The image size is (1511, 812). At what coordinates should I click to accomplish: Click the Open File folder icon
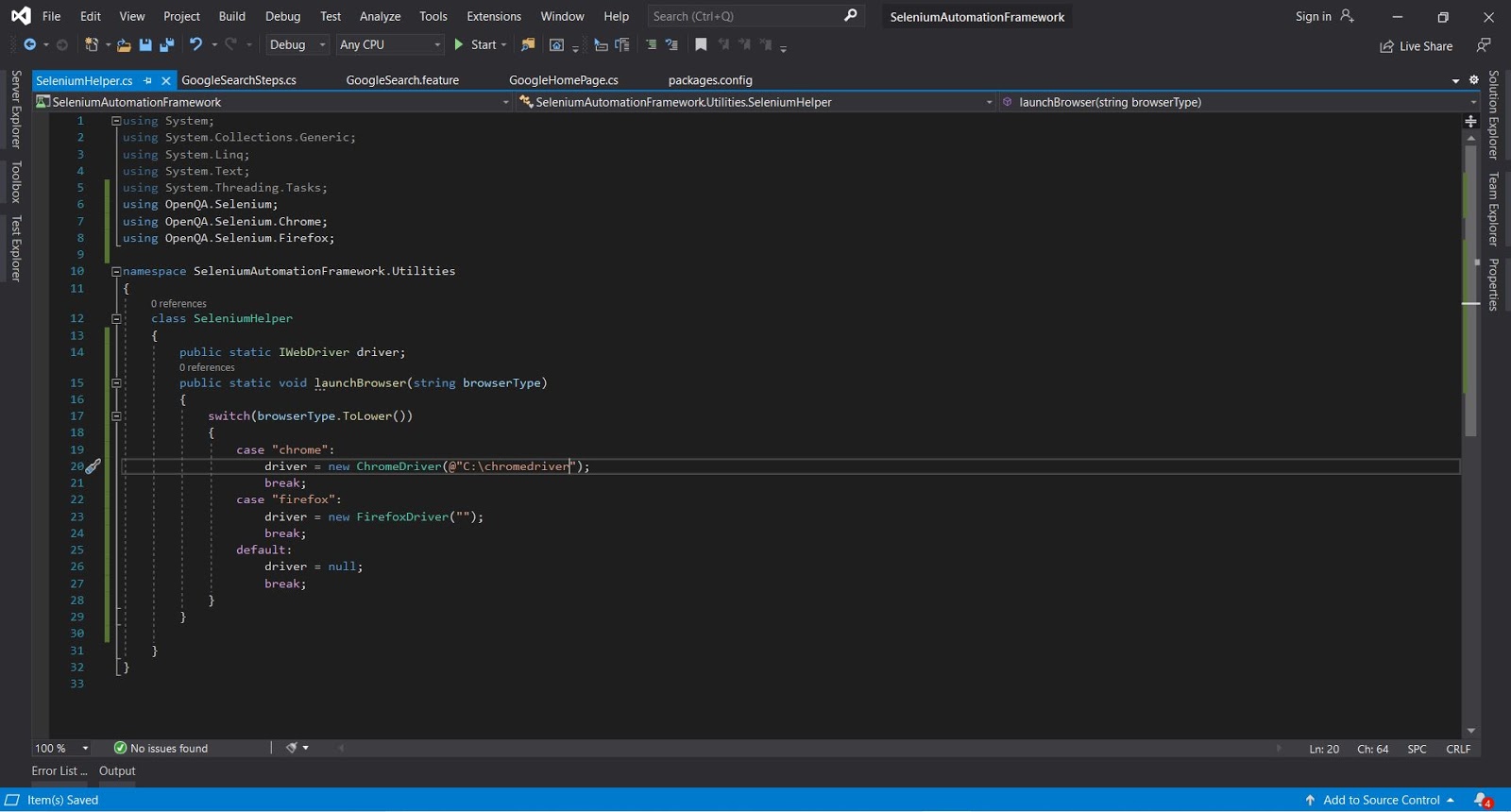pyautogui.click(x=124, y=45)
